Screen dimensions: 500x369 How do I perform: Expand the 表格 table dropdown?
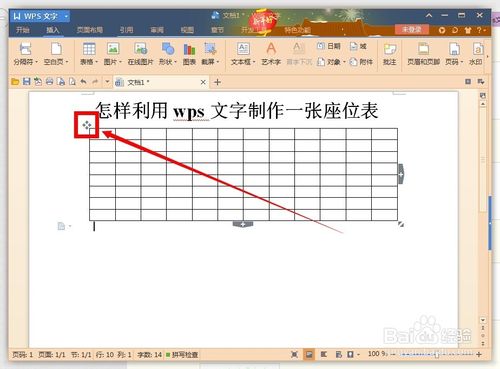(97, 62)
